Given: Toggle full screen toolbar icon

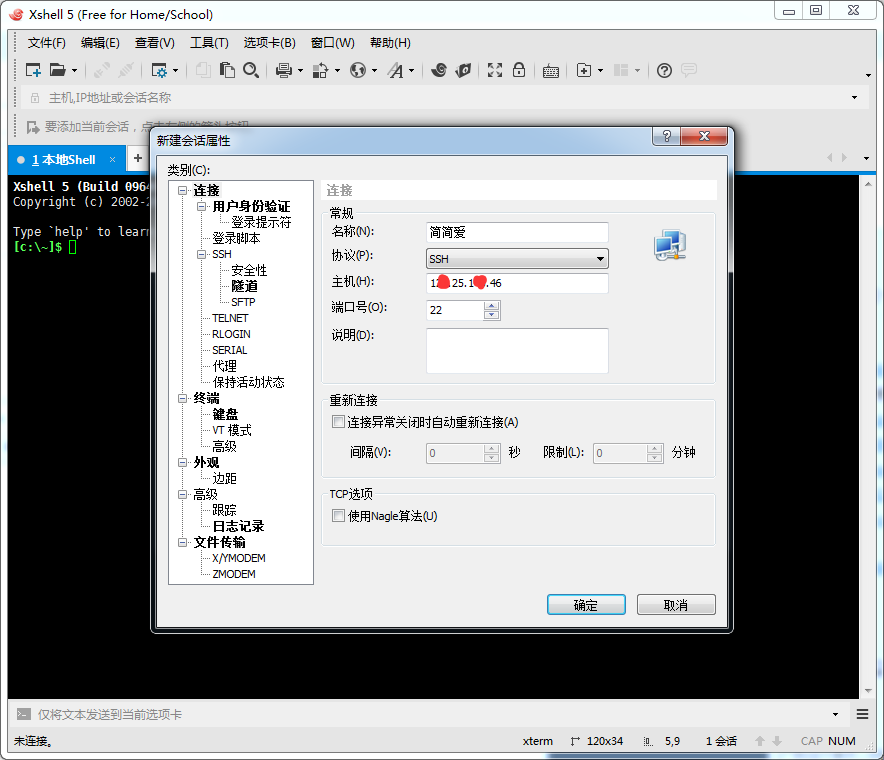Looking at the screenshot, I should tap(495, 70).
